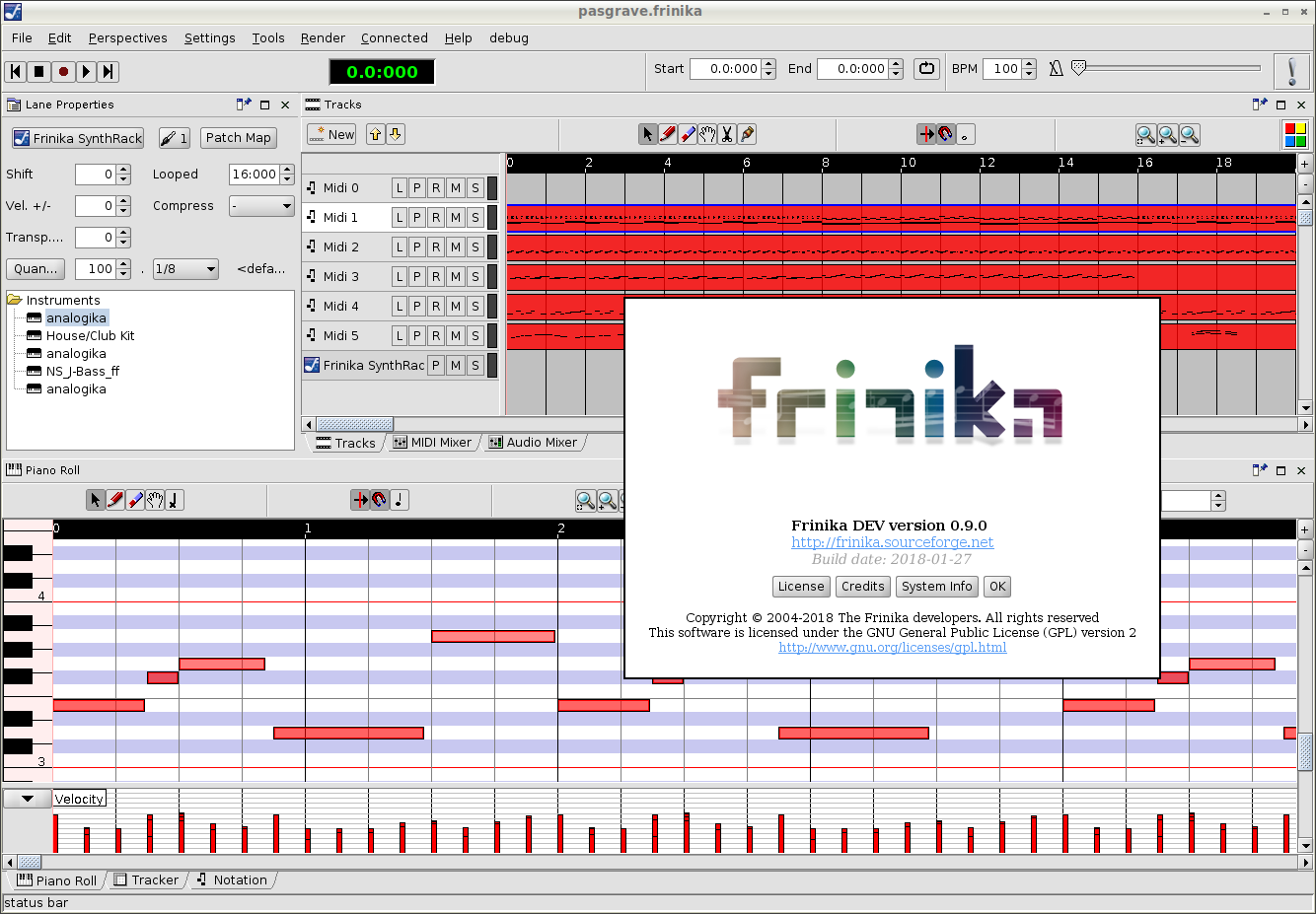Click the move lane up arrow button

point(375,134)
